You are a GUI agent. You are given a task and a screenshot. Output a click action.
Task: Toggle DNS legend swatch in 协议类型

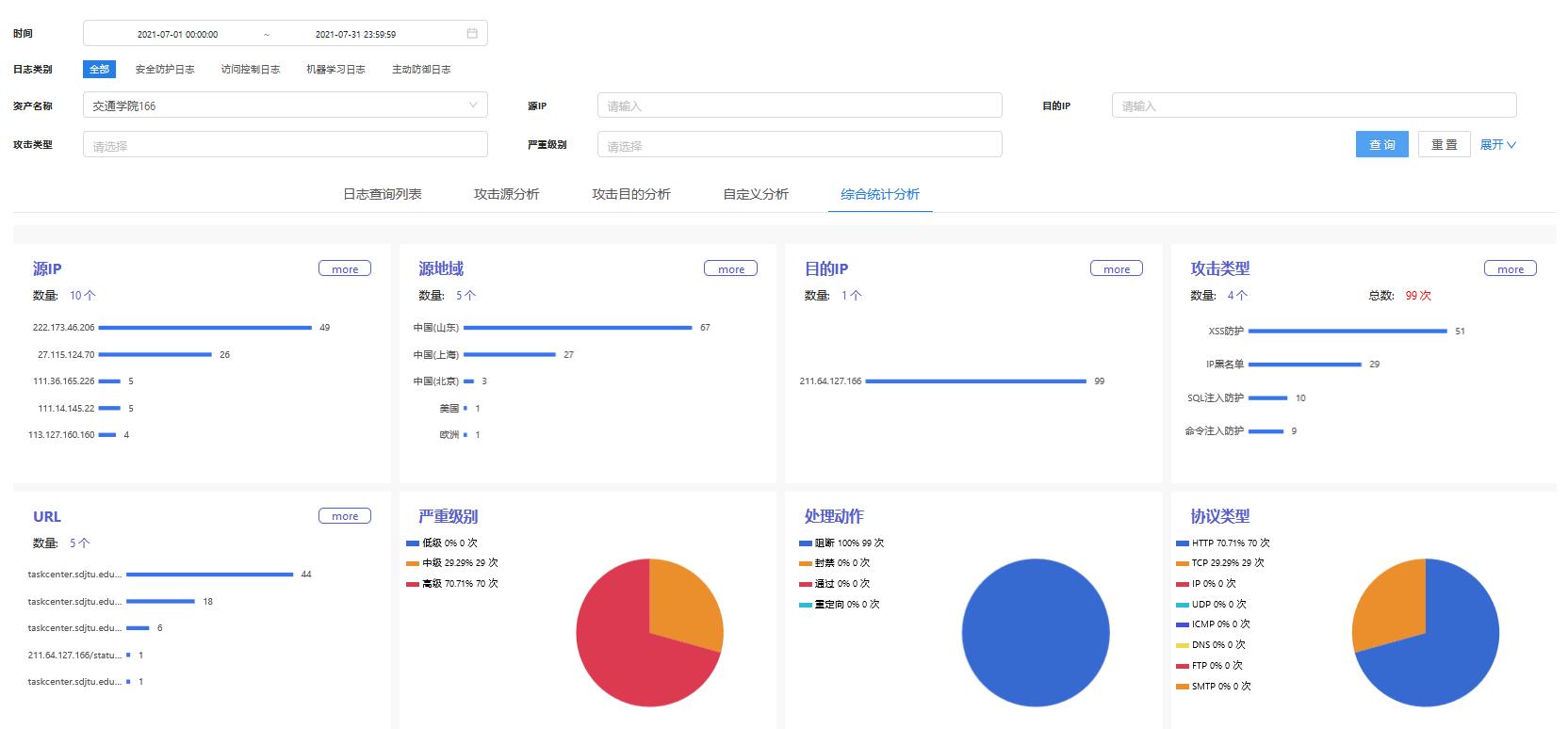(x=1183, y=645)
